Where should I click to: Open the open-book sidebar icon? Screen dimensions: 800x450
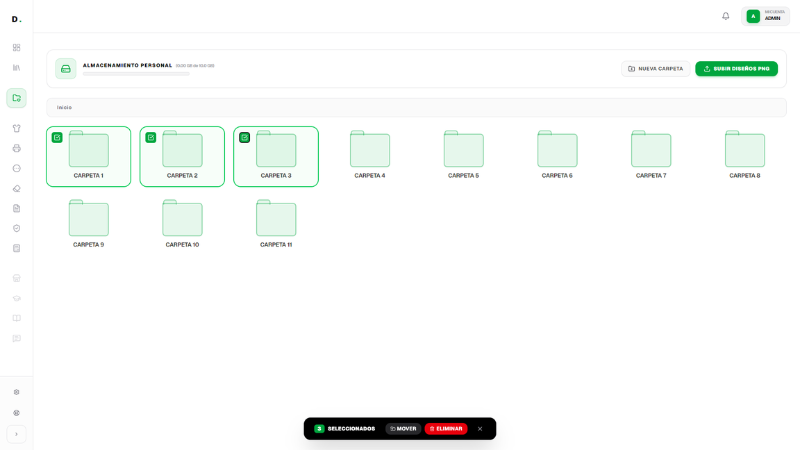tap(16, 318)
